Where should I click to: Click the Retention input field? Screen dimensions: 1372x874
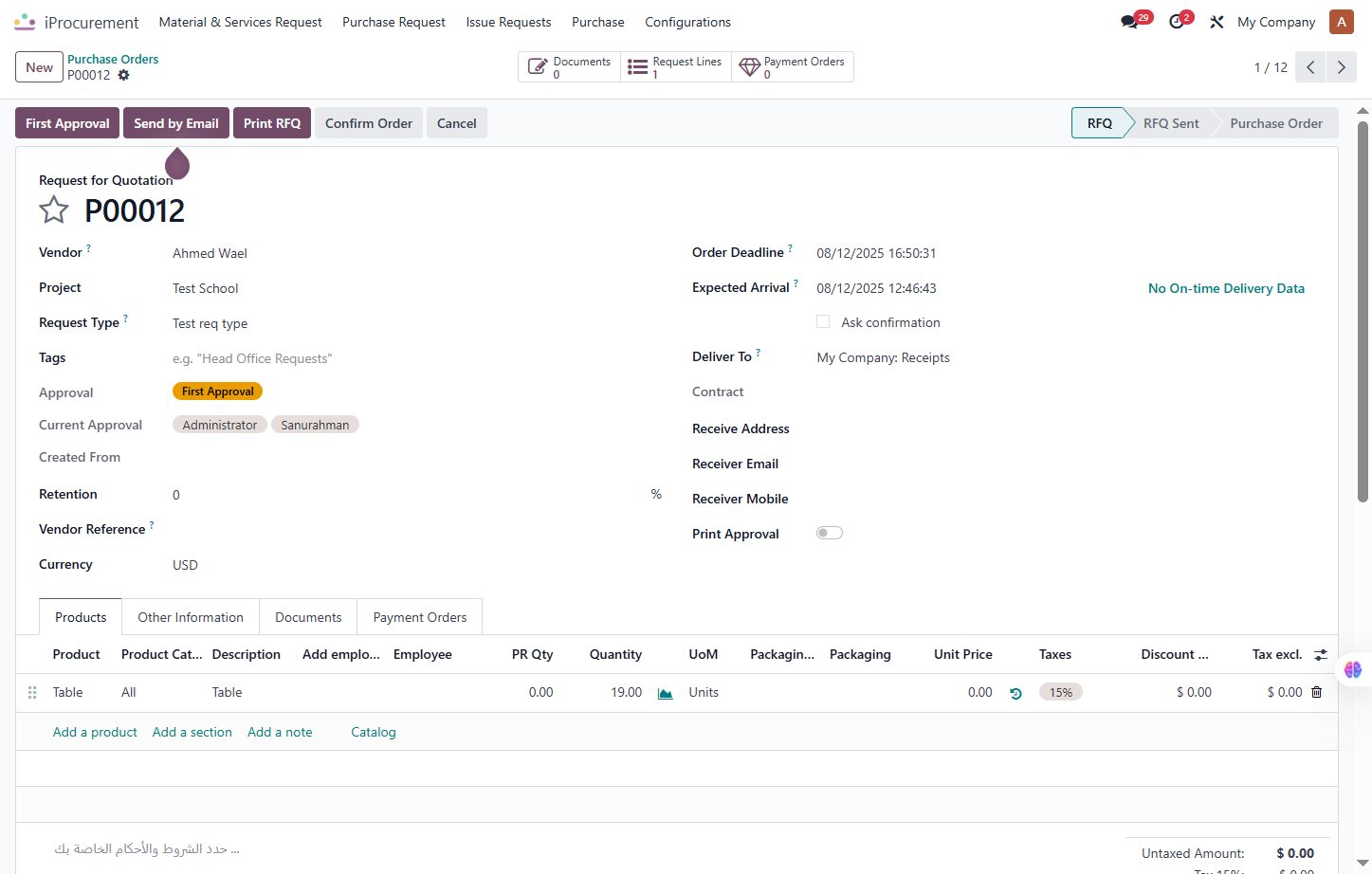click(x=410, y=495)
